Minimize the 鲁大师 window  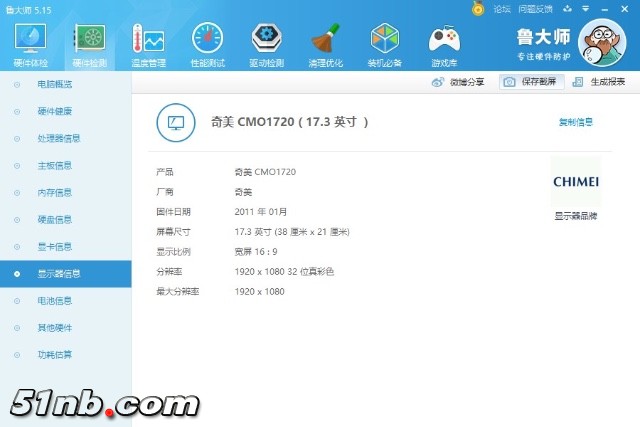(605, 9)
